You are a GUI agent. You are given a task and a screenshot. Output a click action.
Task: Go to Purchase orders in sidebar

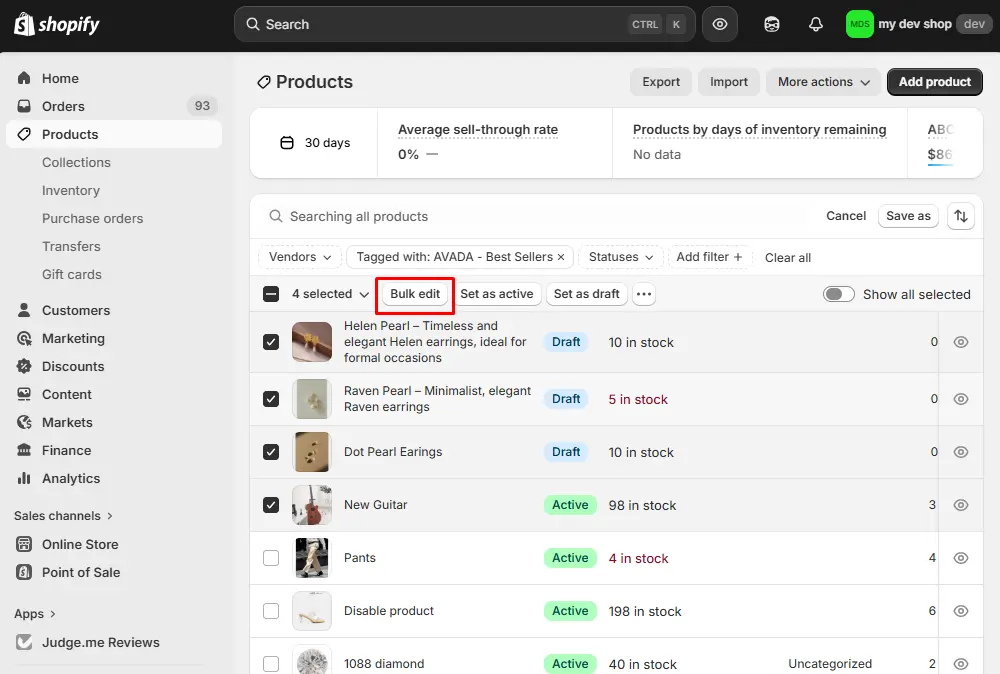[92, 218]
